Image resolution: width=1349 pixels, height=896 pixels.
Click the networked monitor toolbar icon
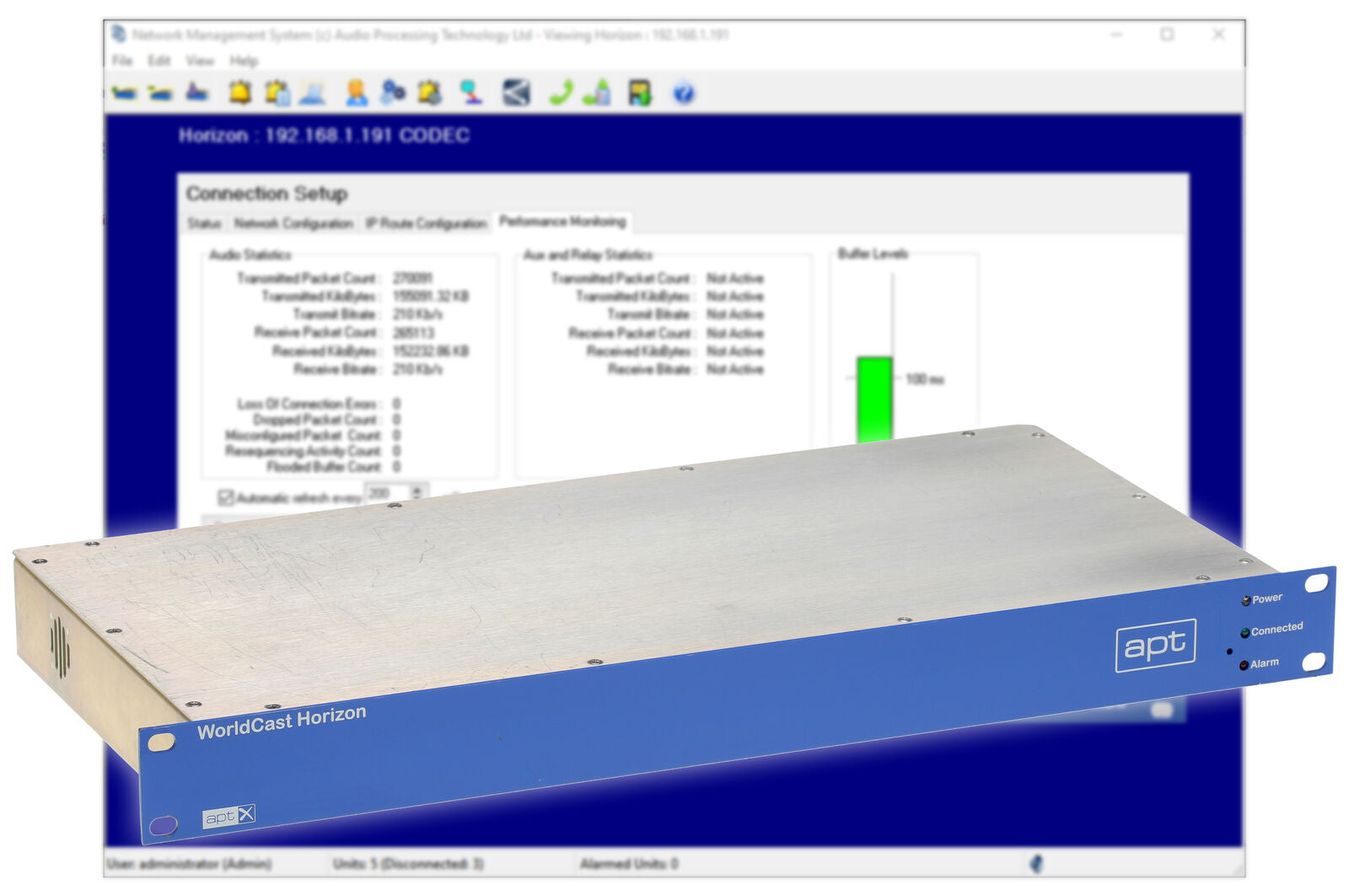coord(470,93)
